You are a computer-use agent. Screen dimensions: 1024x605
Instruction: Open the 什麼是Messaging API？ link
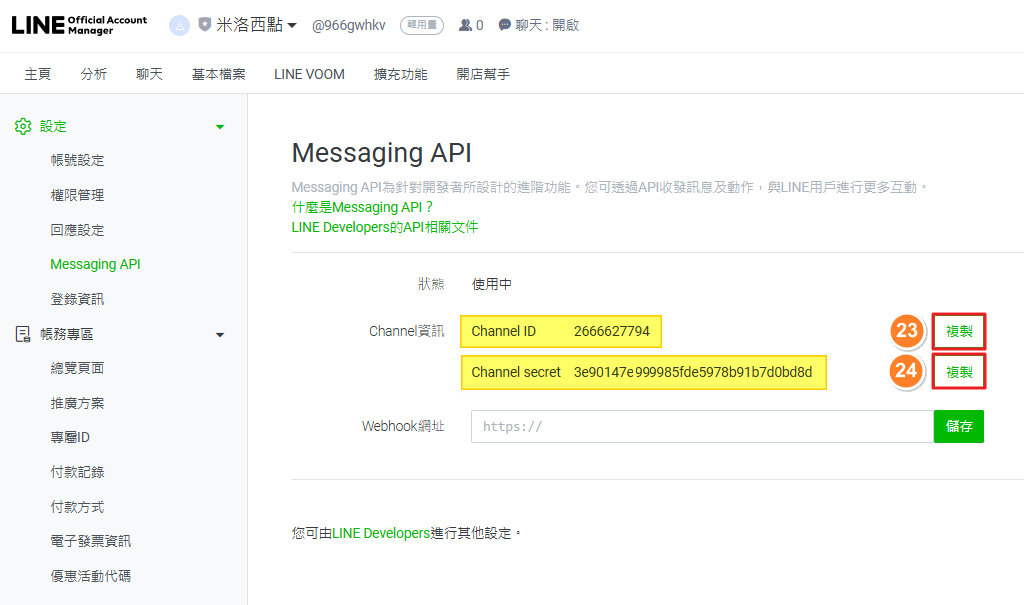362,207
